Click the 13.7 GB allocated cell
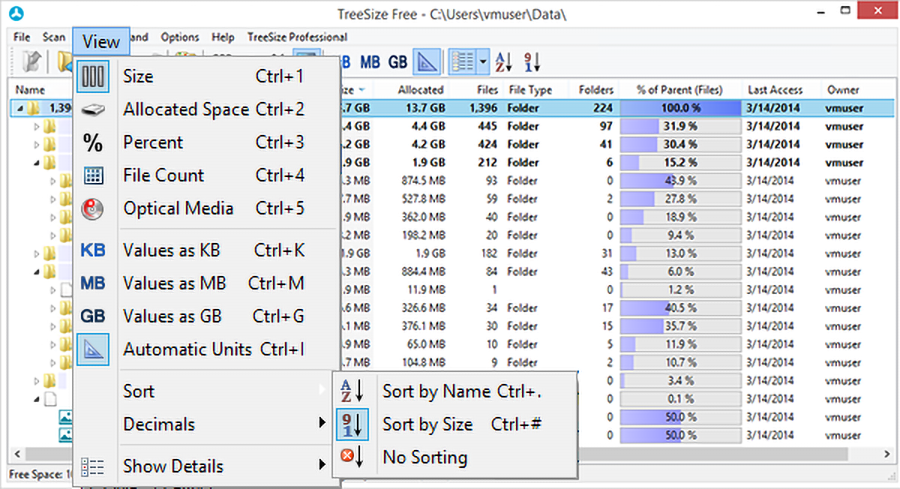900x489 pixels. (x=425, y=108)
